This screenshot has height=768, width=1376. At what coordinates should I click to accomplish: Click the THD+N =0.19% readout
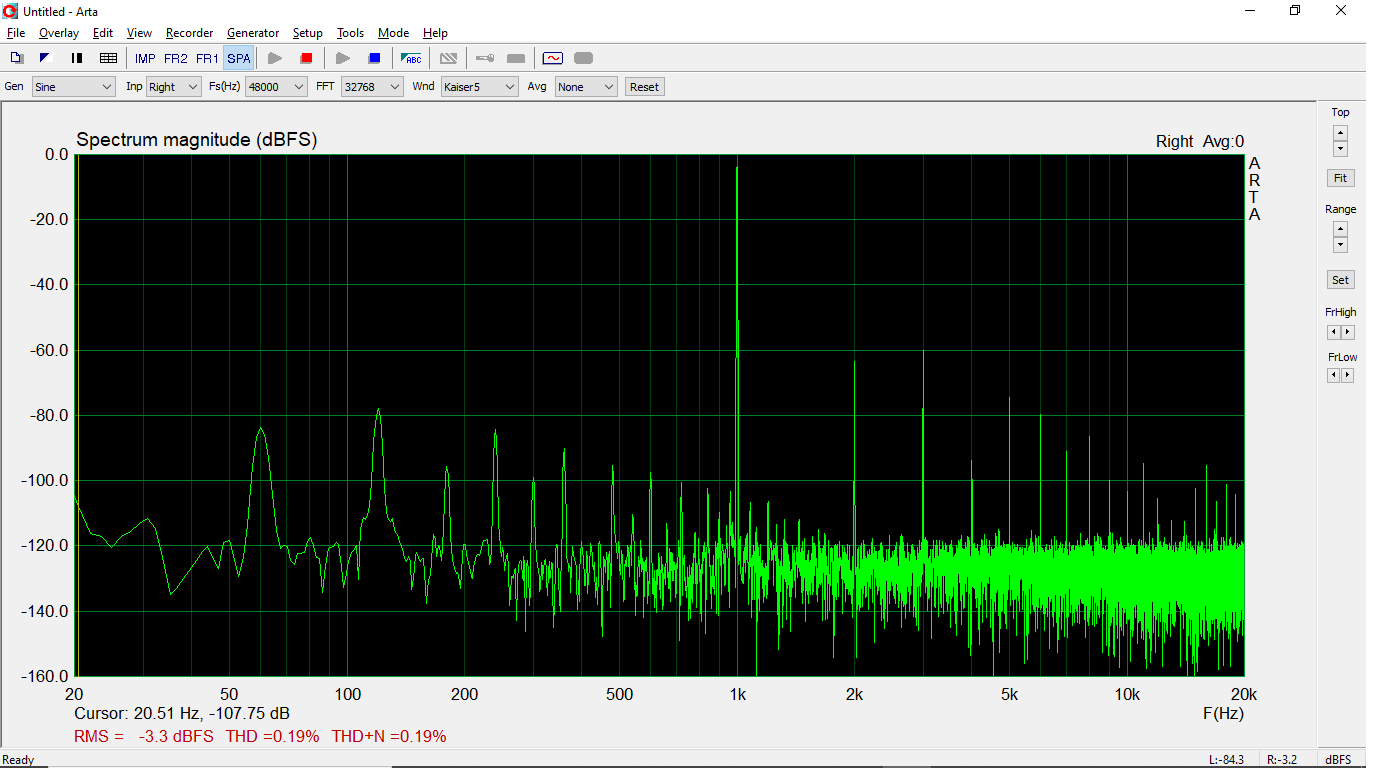(x=389, y=736)
